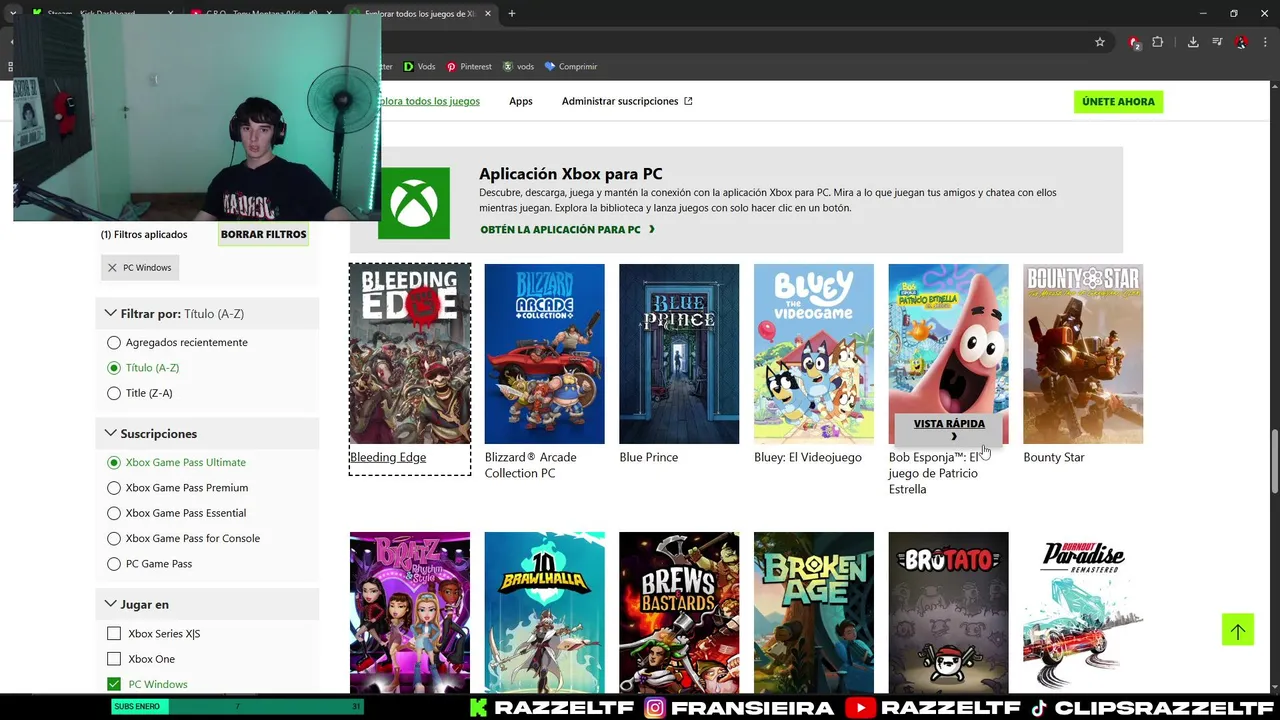The image size is (1280, 720).
Task: Open Explora todos los juegos nav item
Action: click(x=428, y=101)
